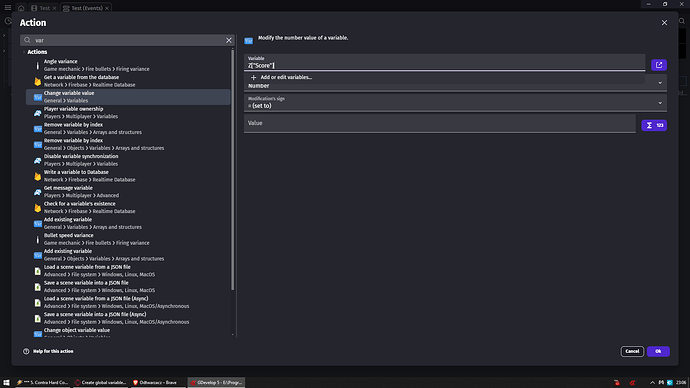Screen dimensions: 690x388
Task: Open the Modification's sign dropdown
Action: [x=455, y=102]
